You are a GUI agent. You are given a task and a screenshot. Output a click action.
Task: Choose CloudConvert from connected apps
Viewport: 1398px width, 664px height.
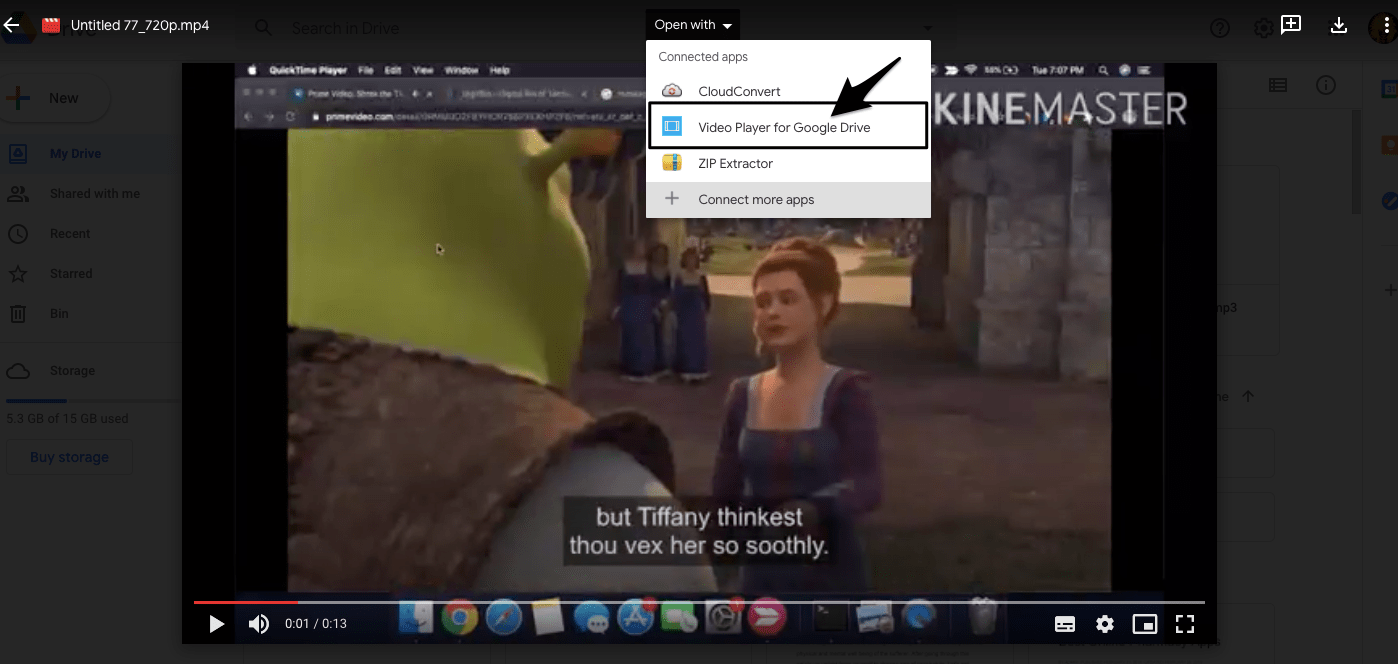click(740, 91)
